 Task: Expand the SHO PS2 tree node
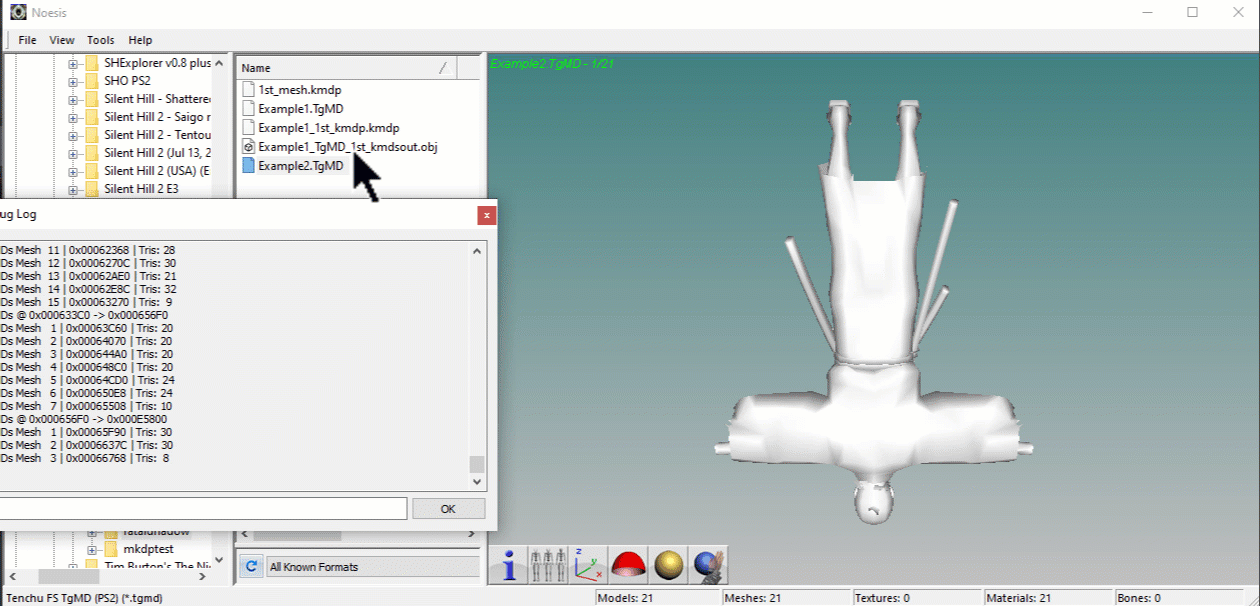click(x=73, y=81)
